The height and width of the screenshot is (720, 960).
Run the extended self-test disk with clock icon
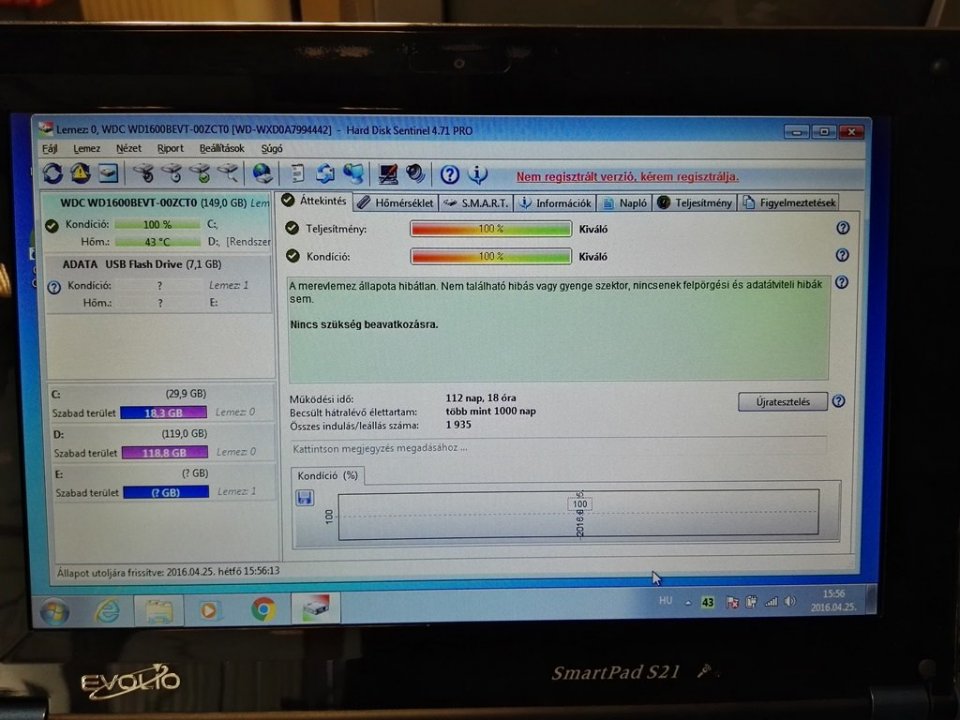click(172, 174)
